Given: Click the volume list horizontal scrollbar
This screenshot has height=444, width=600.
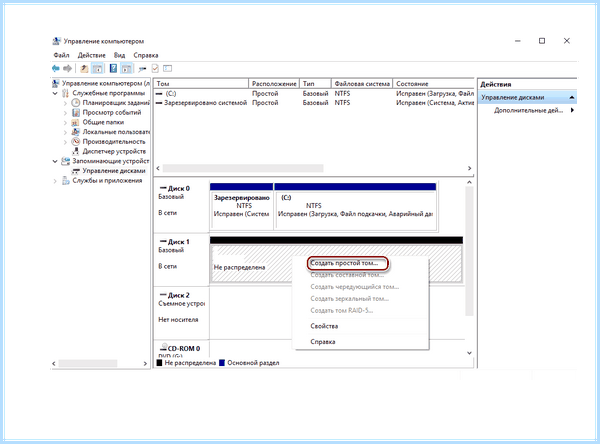Looking at the screenshot, I should 243,168.
